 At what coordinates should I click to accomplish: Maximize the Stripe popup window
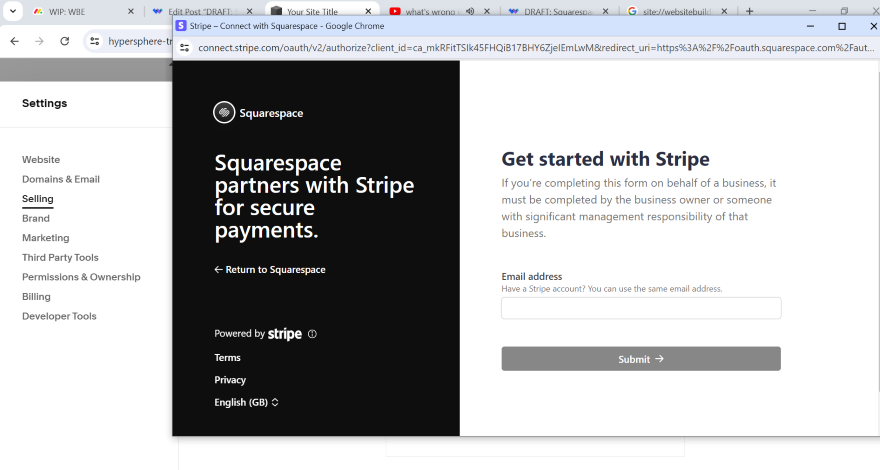842,26
